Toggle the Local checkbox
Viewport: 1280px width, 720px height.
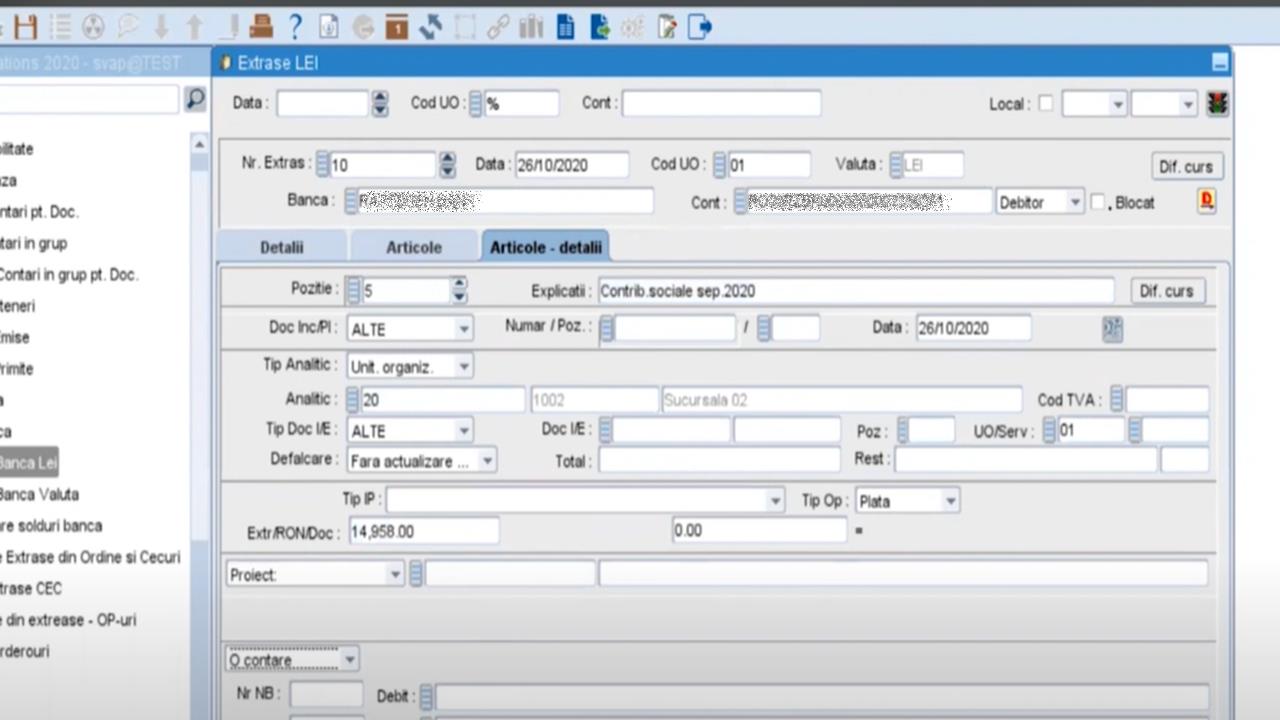1046,103
